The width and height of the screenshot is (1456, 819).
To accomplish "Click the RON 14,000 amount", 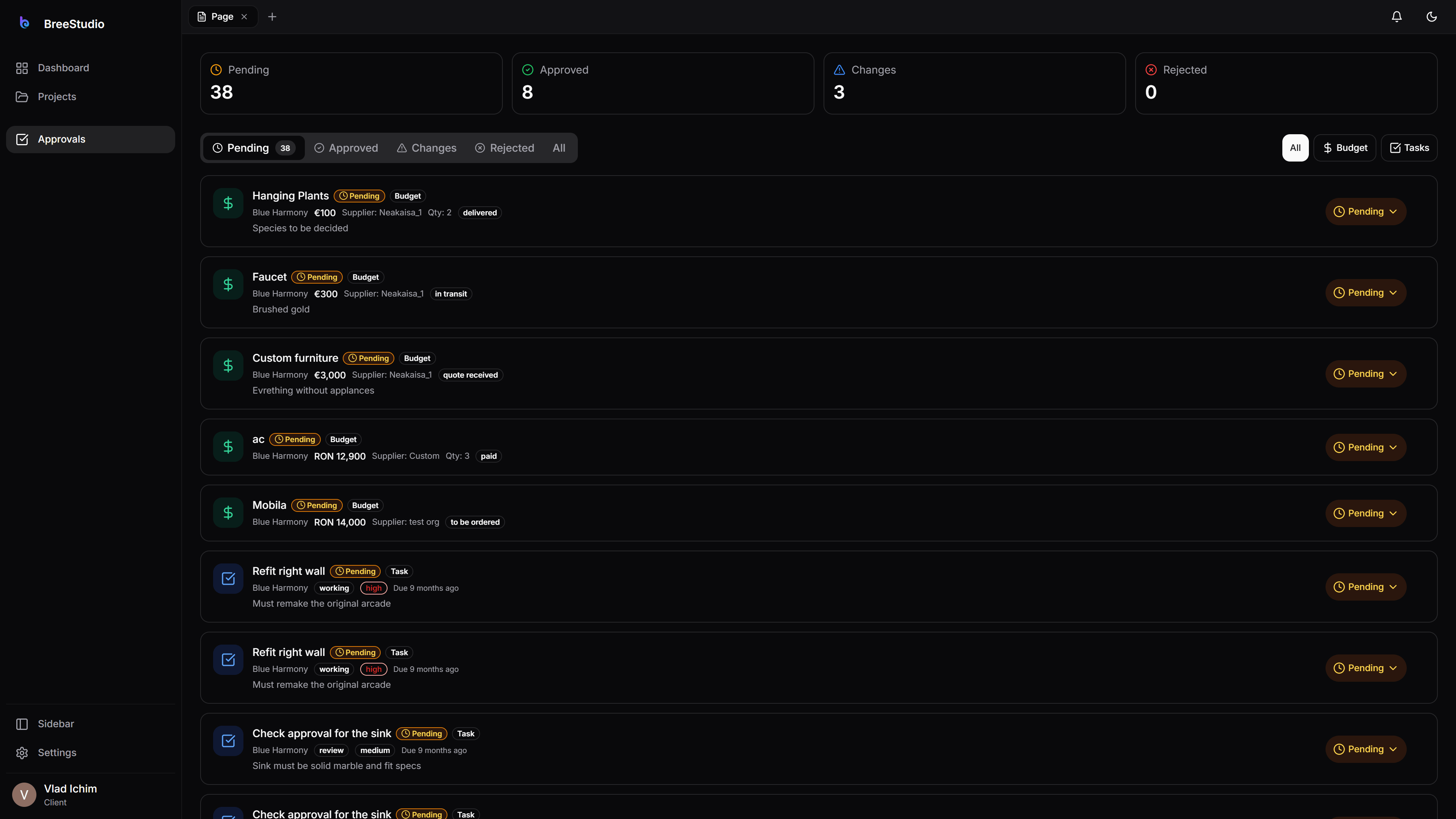I will [x=340, y=522].
